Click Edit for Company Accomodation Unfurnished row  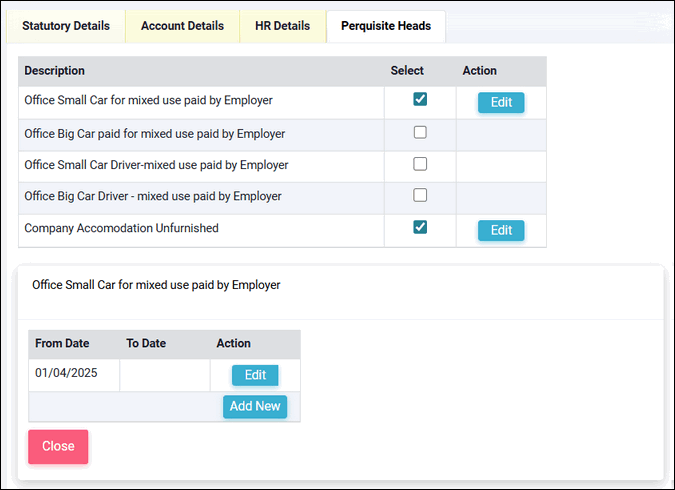501,230
